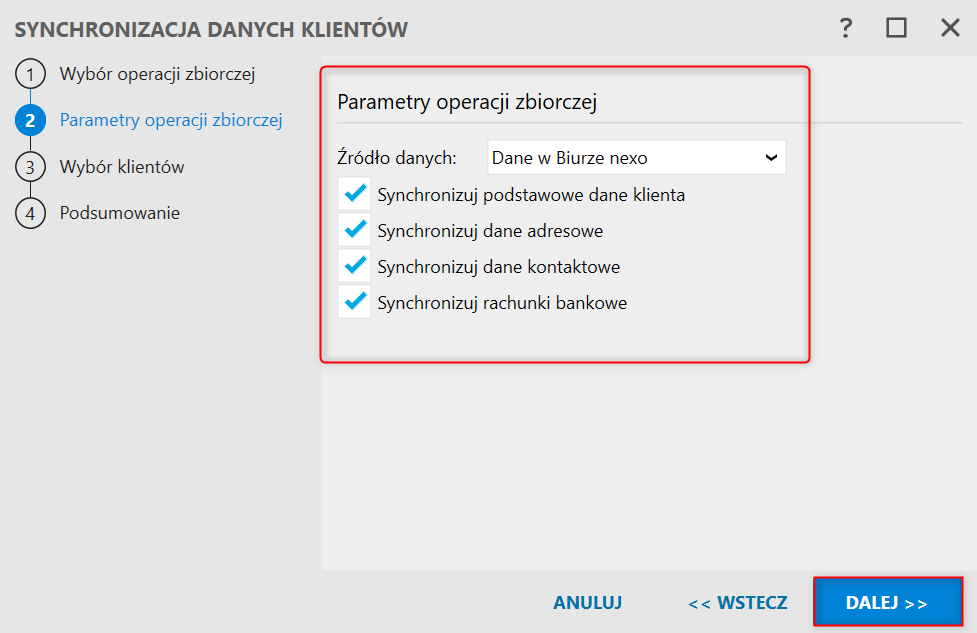Toggle Synchronizuj dane adresowe checkbox
This screenshot has width=977, height=633.
click(x=354, y=230)
